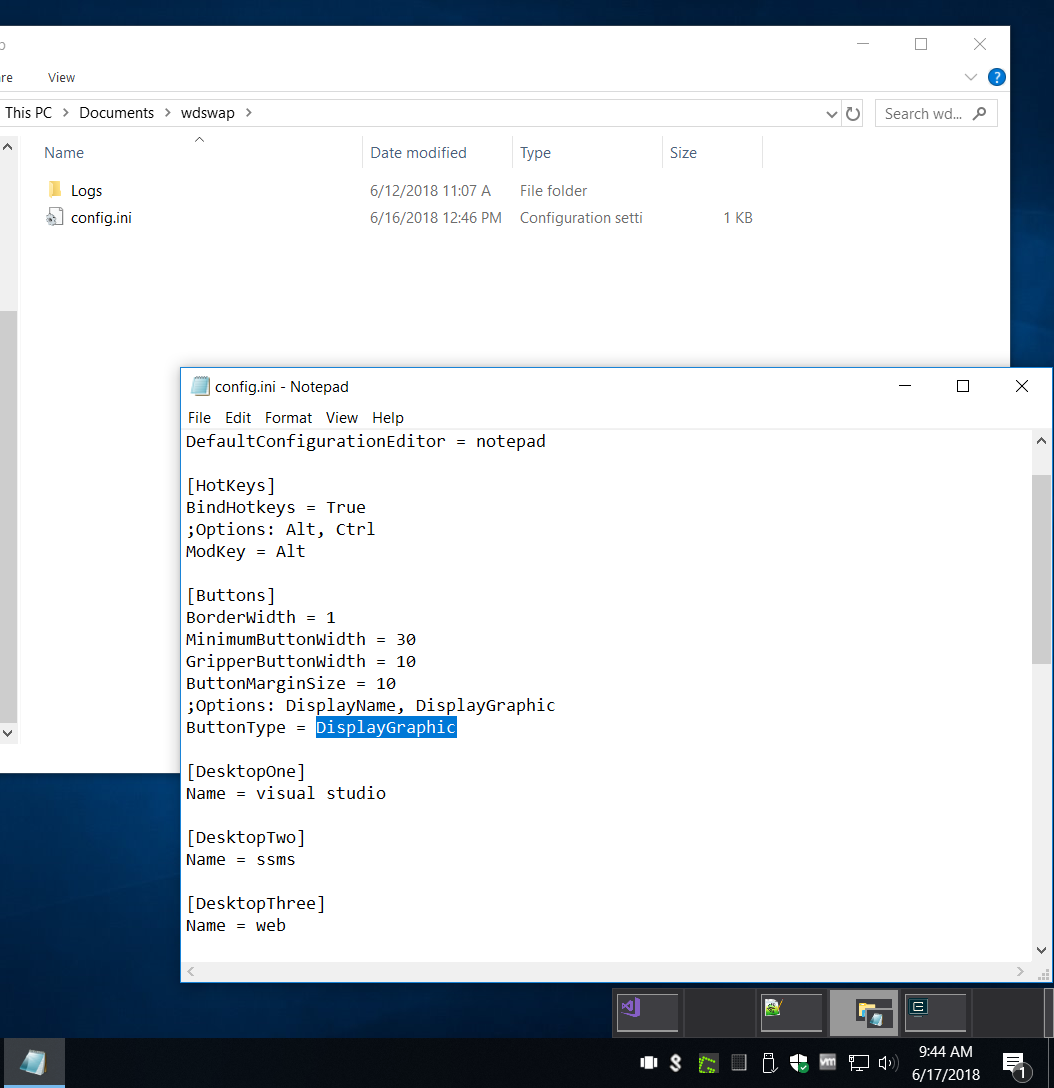Sort by Date modified column header
Screen dimensions: 1054x1088
(418, 153)
